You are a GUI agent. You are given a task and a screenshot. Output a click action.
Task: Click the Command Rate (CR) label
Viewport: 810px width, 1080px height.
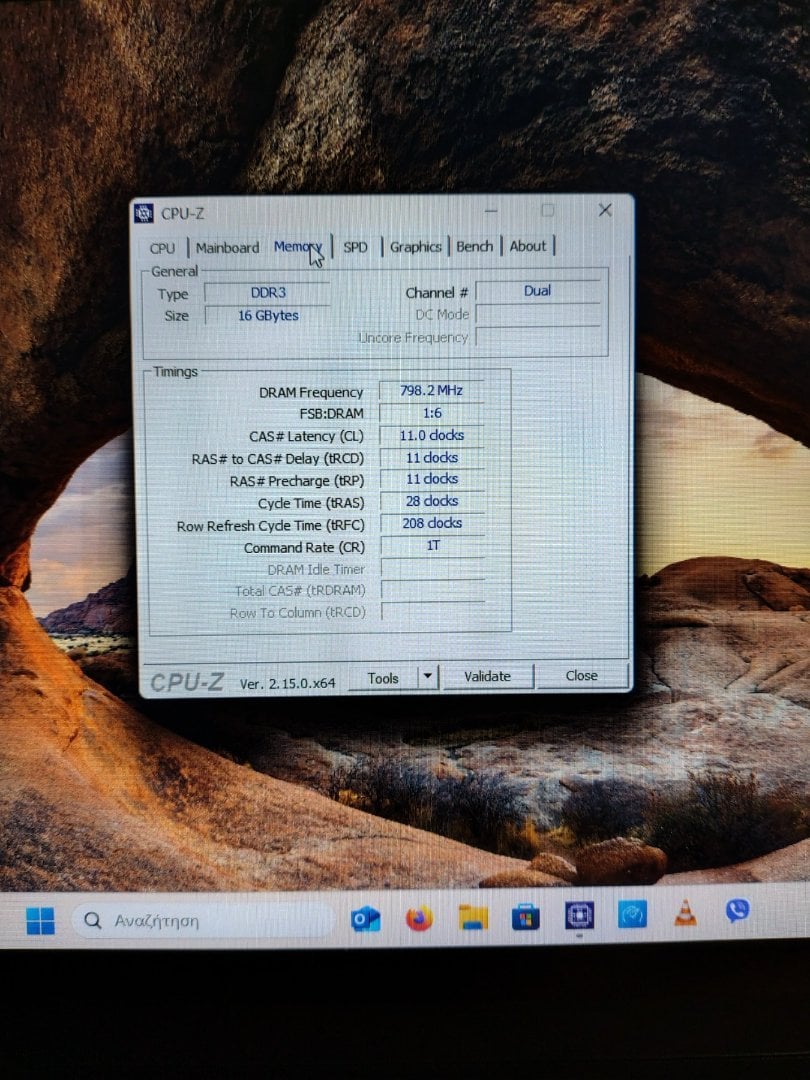pos(304,548)
